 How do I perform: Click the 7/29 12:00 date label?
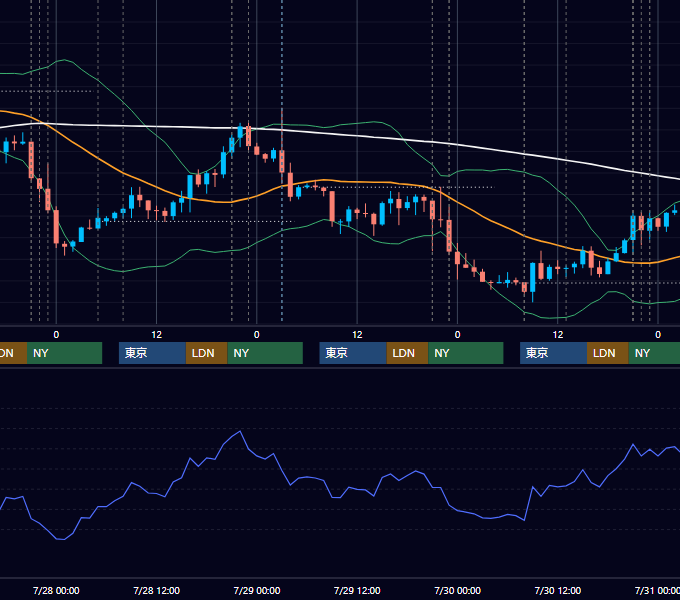[x=357, y=590]
